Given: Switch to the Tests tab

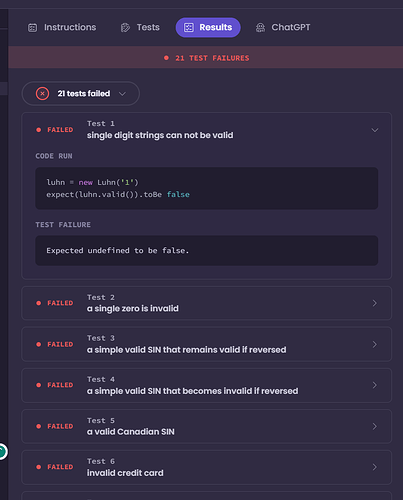Looking at the screenshot, I should tap(140, 27).
